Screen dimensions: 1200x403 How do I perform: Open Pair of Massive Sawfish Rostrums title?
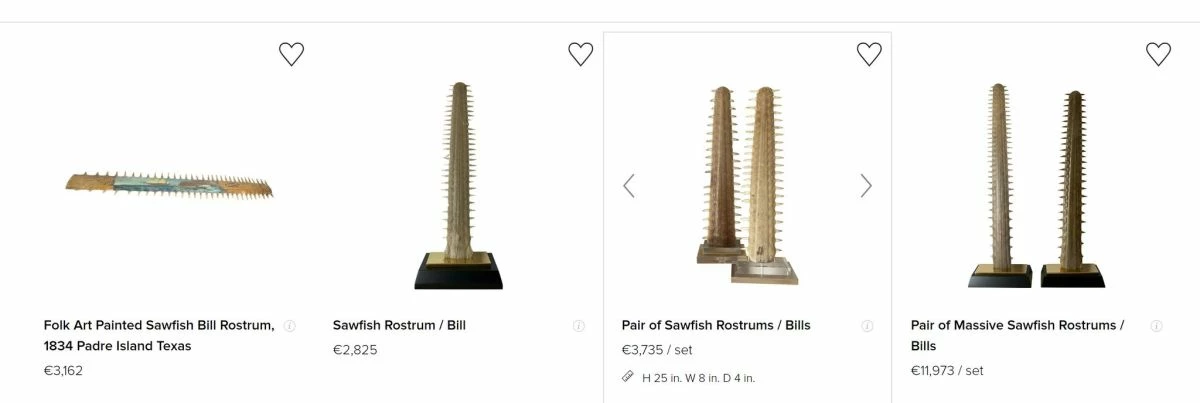point(1017,335)
